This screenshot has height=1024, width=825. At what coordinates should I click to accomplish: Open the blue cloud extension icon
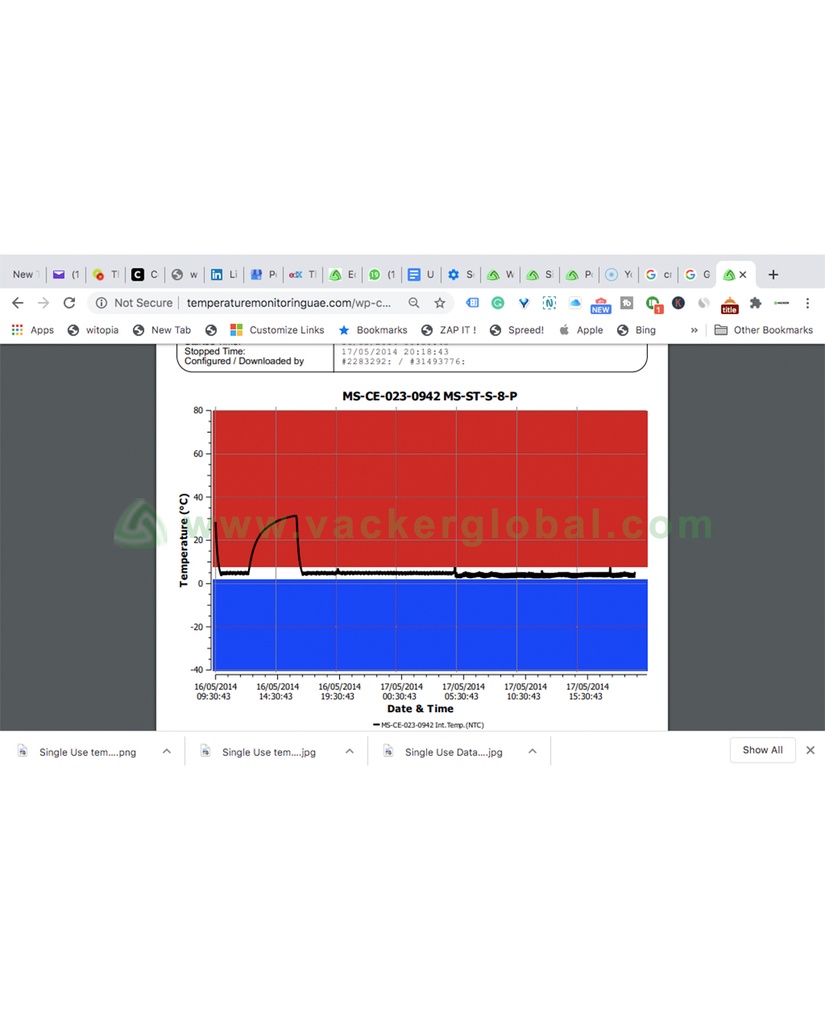click(575, 303)
